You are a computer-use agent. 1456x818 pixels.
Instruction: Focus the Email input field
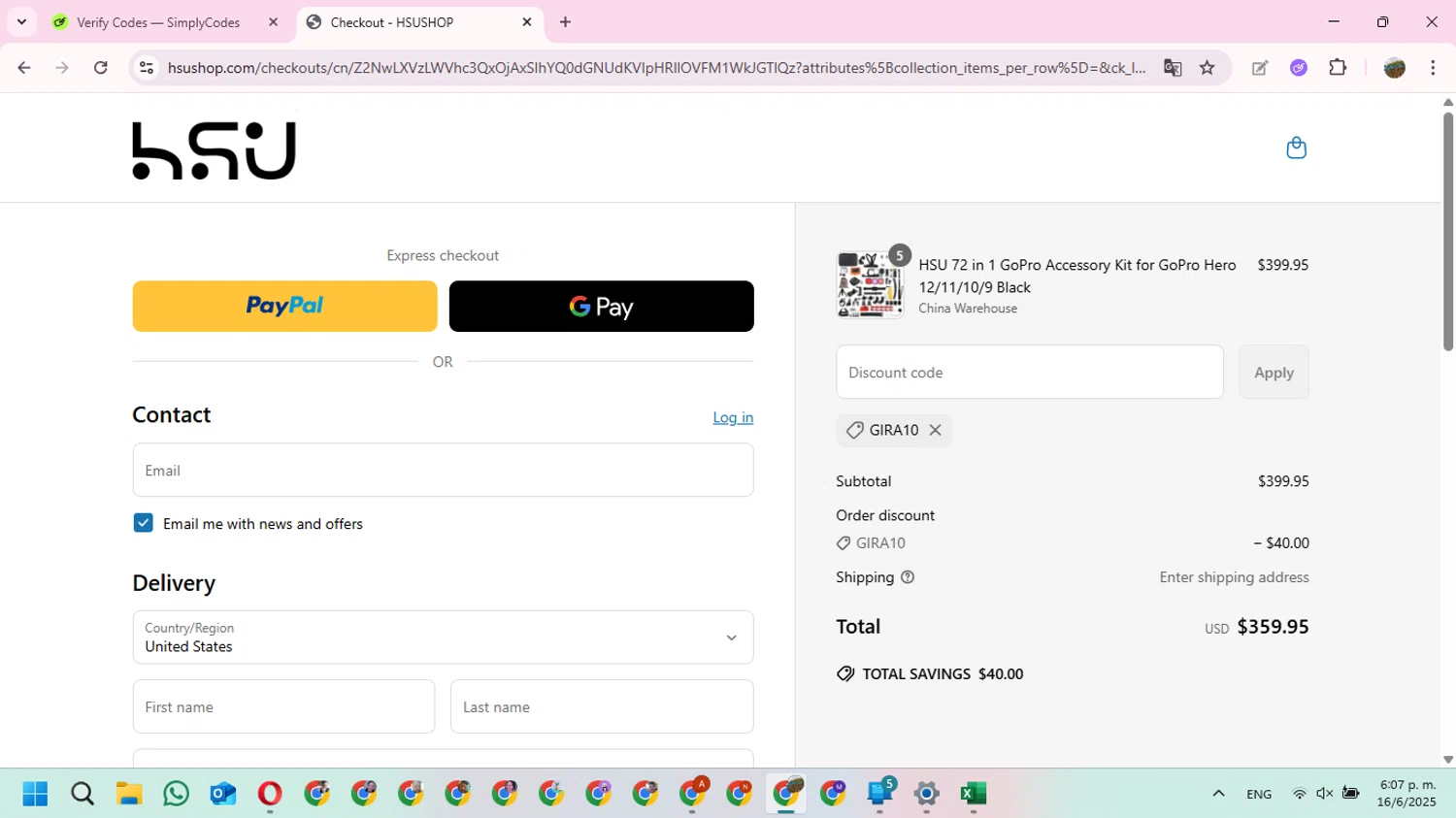(x=443, y=471)
